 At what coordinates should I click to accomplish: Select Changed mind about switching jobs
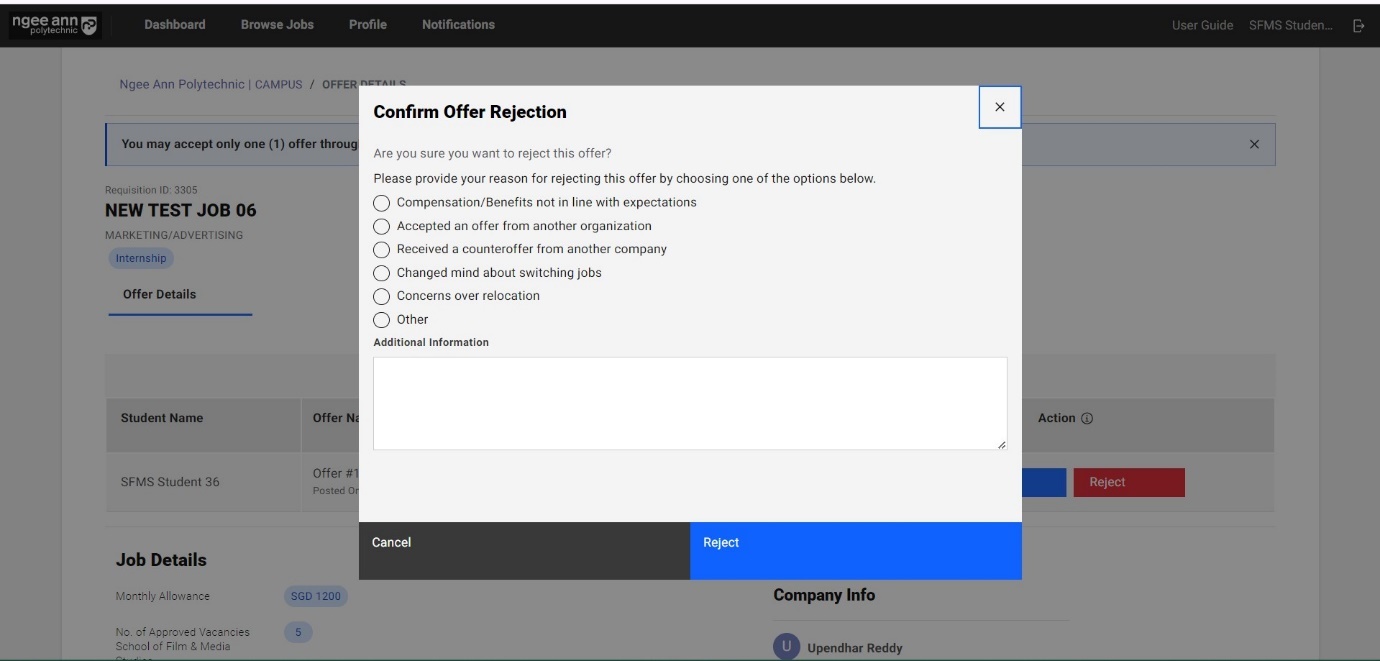[381, 273]
